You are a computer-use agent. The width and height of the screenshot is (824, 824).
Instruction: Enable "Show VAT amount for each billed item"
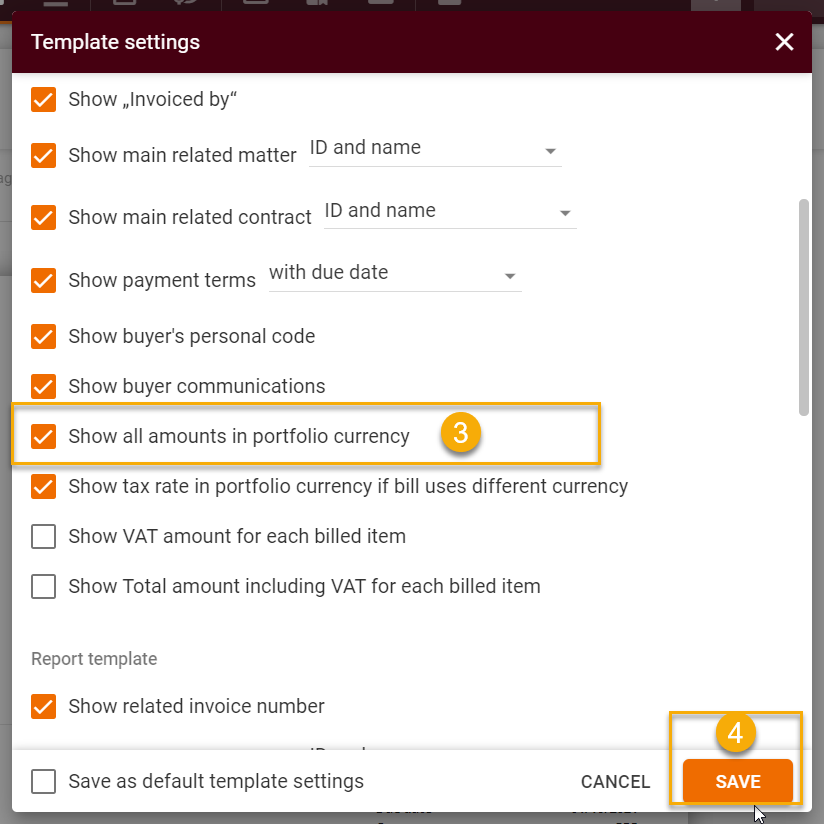[x=43, y=536]
